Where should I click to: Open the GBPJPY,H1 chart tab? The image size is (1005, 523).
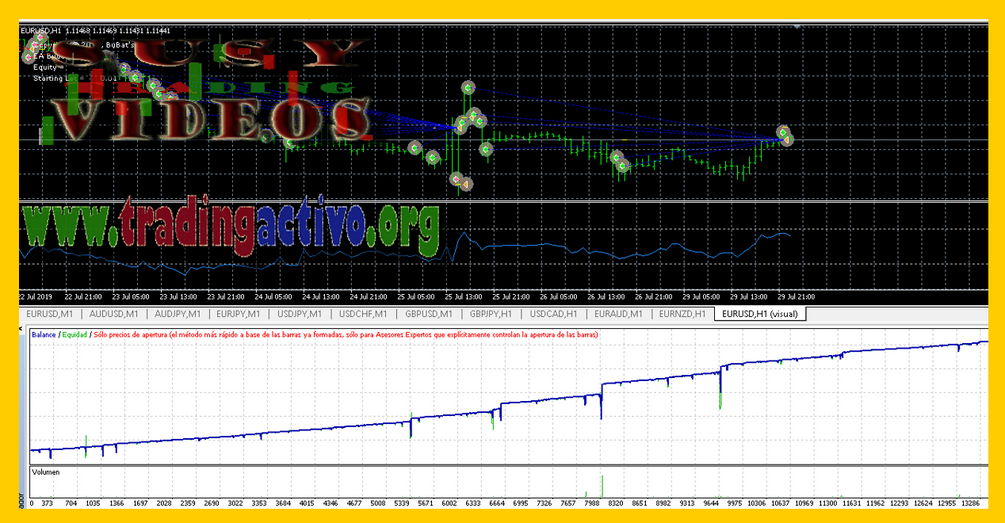tap(491, 314)
